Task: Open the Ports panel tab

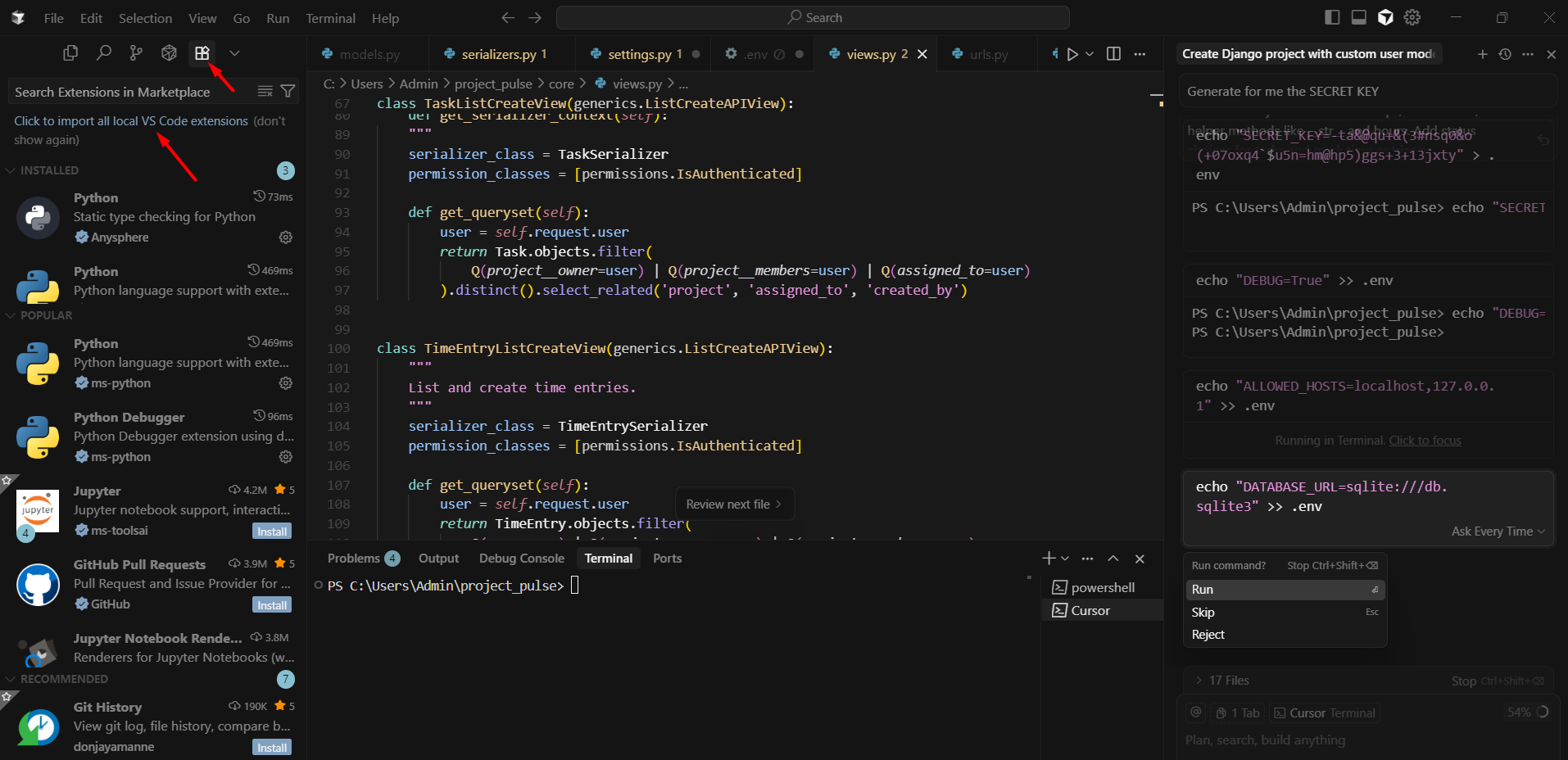Action: tap(667, 559)
